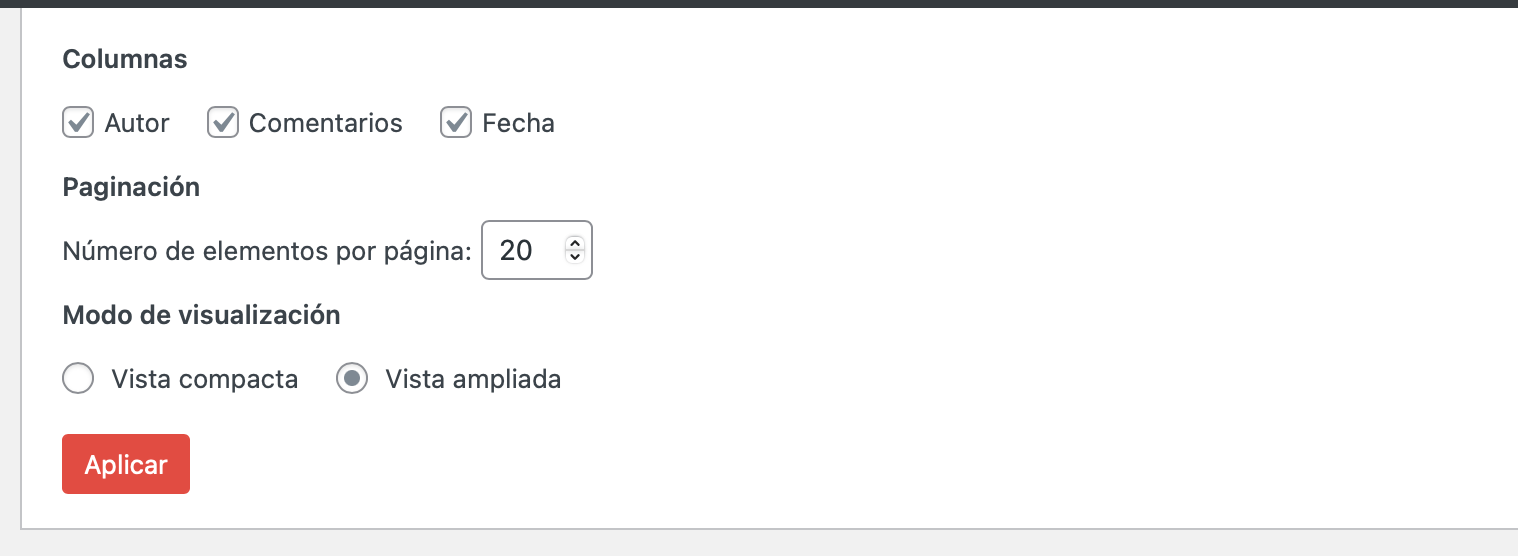The width and height of the screenshot is (1518, 556).
Task: Click the "Vista compacta" label text
Action: pos(205,379)
